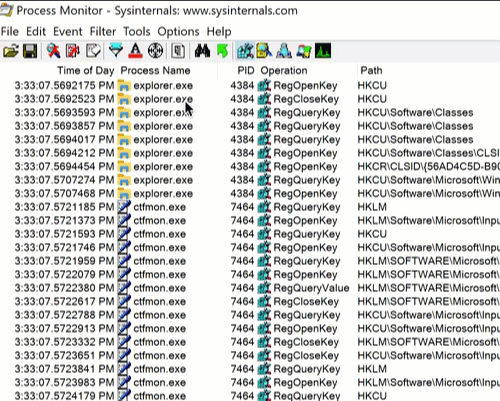Image resolution: width=500 pixels, height=401 pixels.
Task: Select the HKLM path at 3:33:07.5723841 PM
Action: pos(372,369)
